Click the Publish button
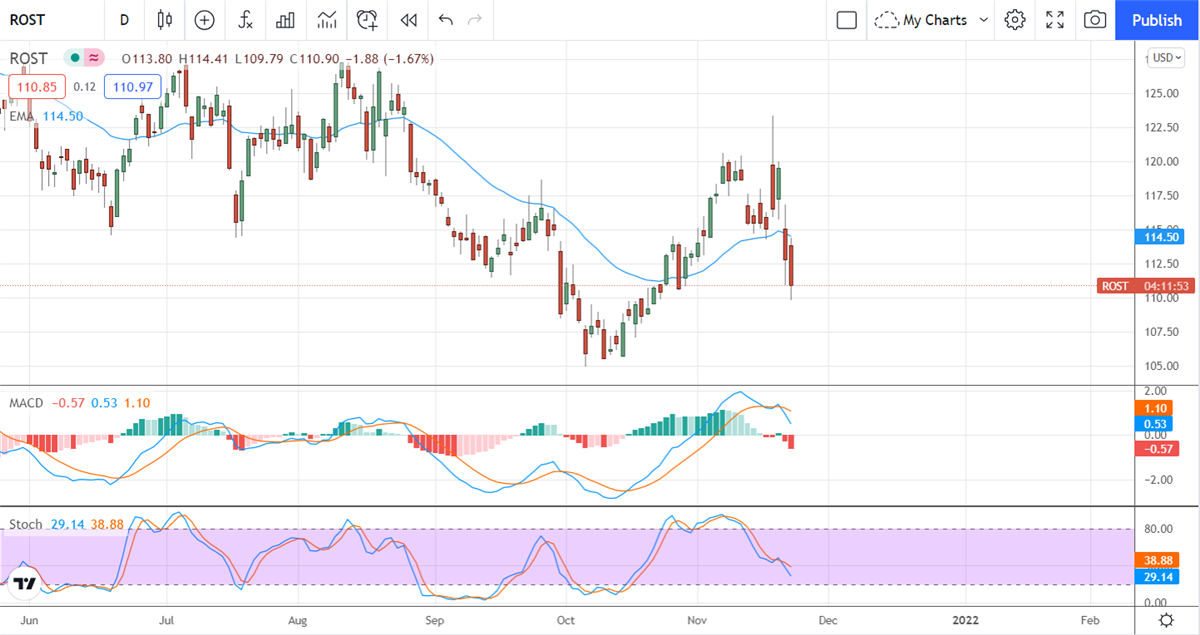The height and width of the screenshot is (635, 1200). (1157, 20)
